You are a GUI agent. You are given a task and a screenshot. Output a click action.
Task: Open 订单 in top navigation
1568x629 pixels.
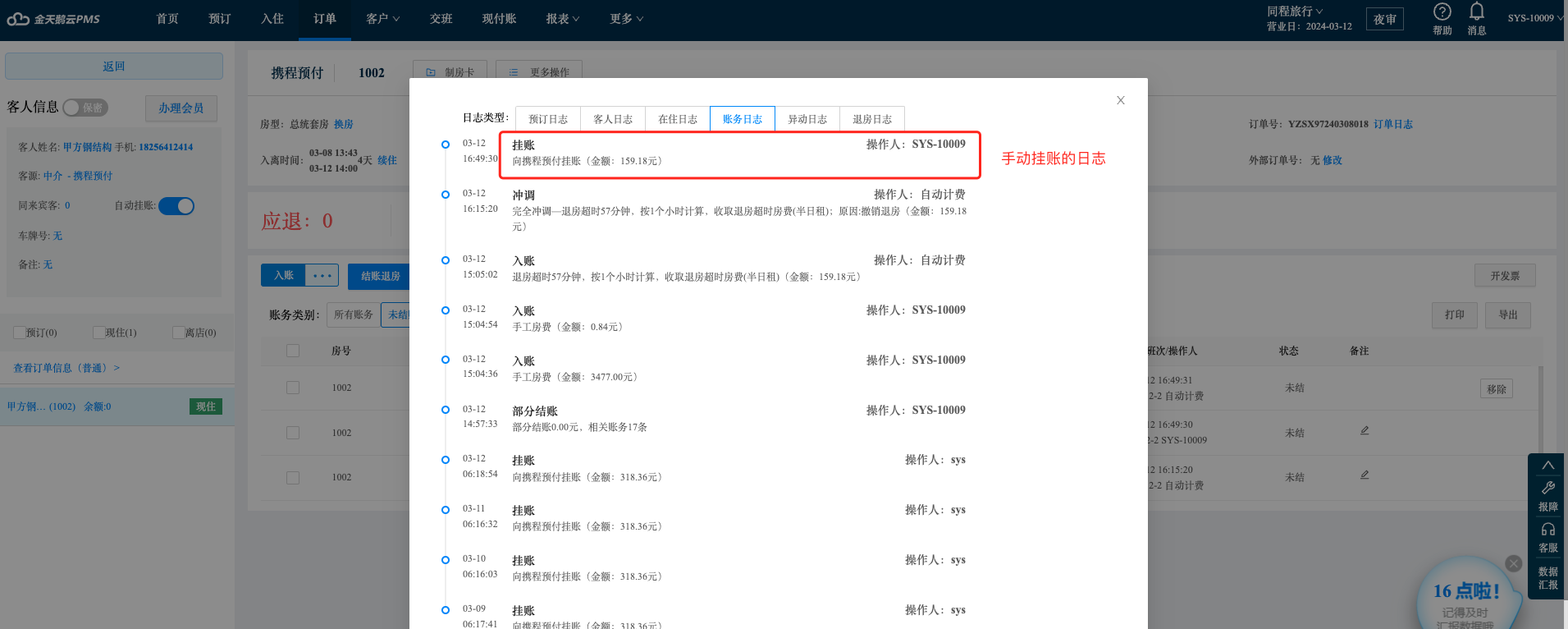coord(325,19)
